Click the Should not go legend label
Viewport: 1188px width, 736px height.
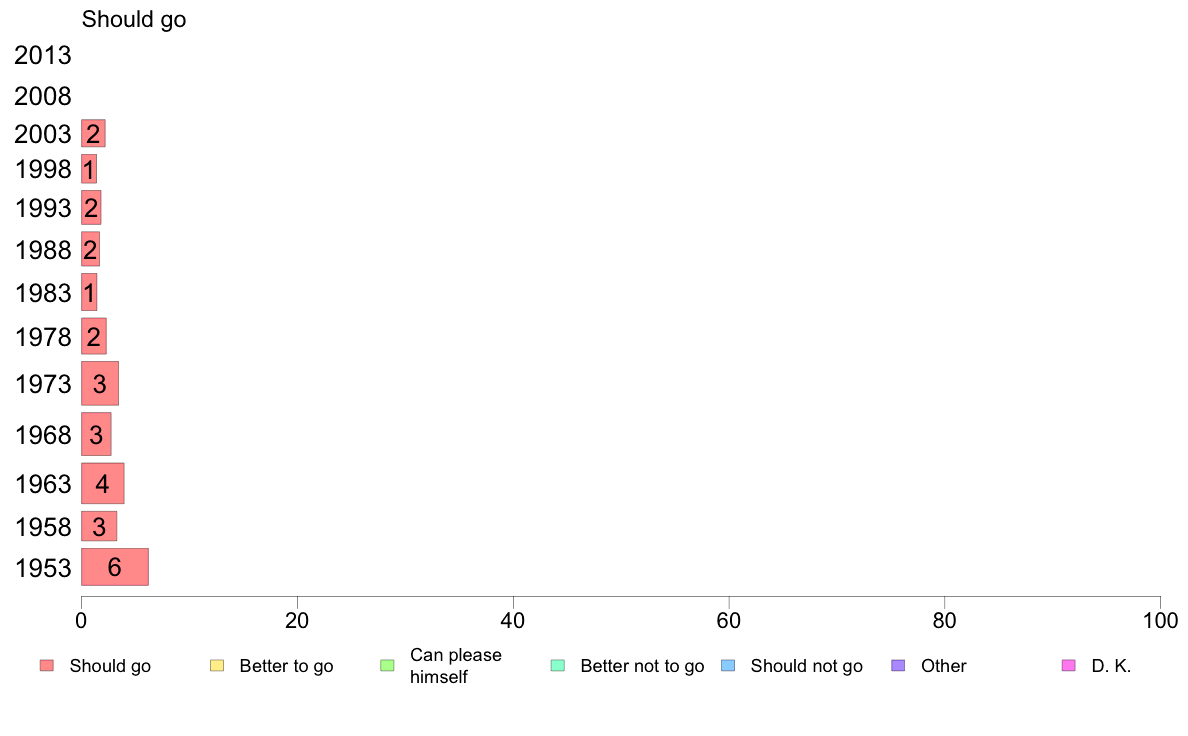coord(806,666)
